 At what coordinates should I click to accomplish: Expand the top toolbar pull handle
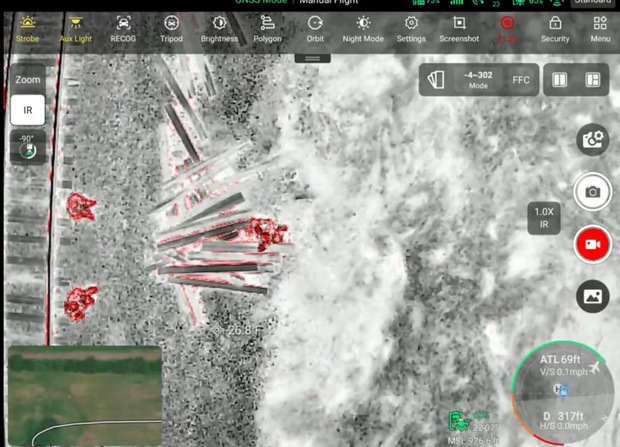(x=312, y=59)
